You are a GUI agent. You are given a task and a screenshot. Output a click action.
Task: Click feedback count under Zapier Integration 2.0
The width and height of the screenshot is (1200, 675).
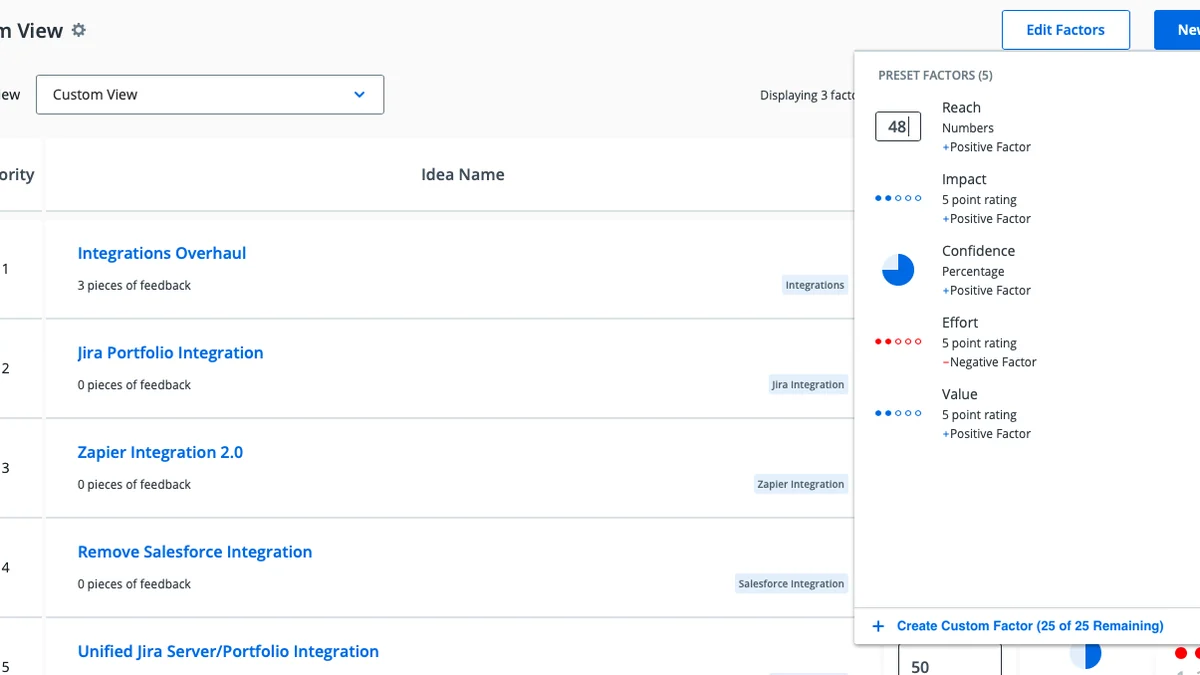[x=134, y=484]
